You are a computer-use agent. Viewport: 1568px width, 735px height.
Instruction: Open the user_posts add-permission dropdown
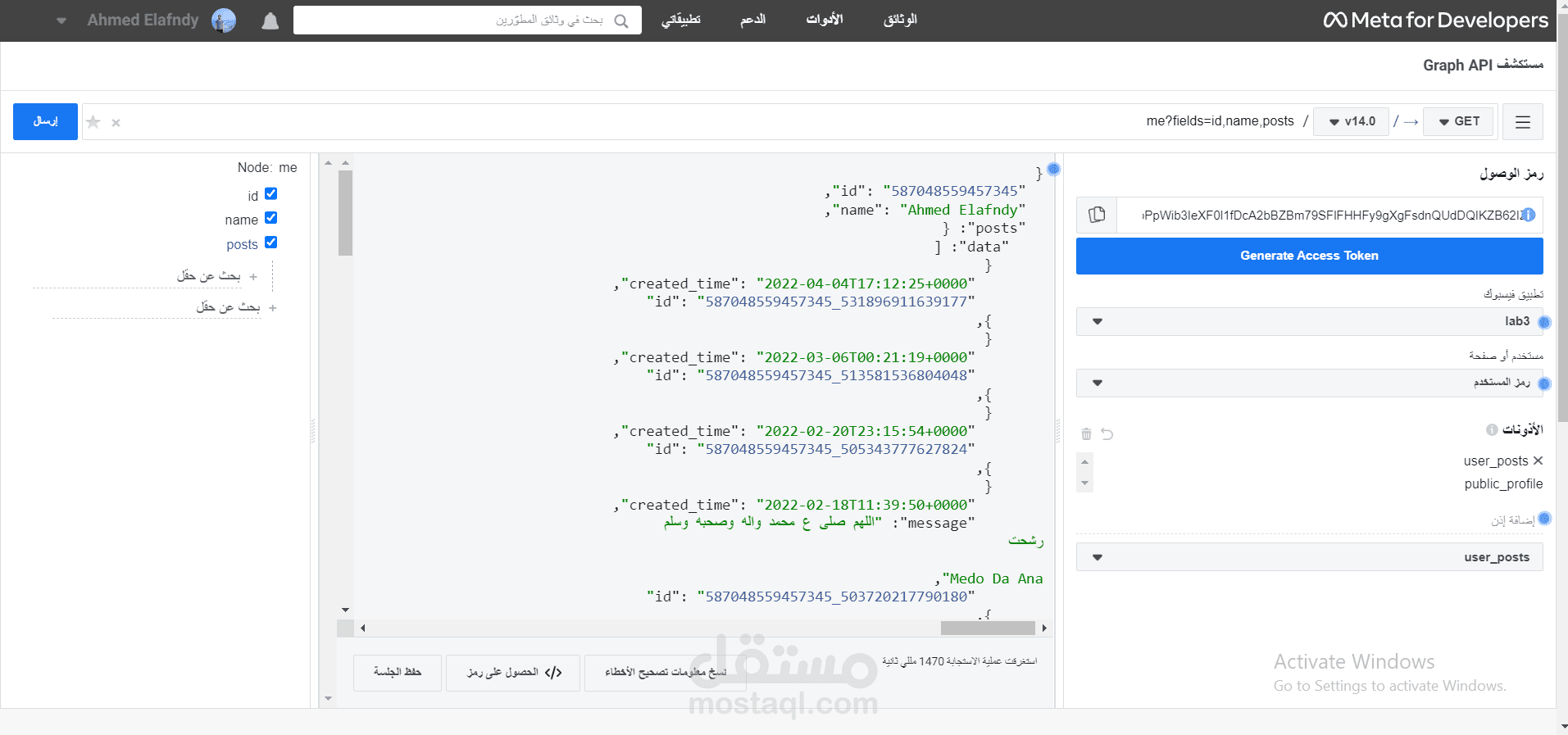[x=1310, y=557]
